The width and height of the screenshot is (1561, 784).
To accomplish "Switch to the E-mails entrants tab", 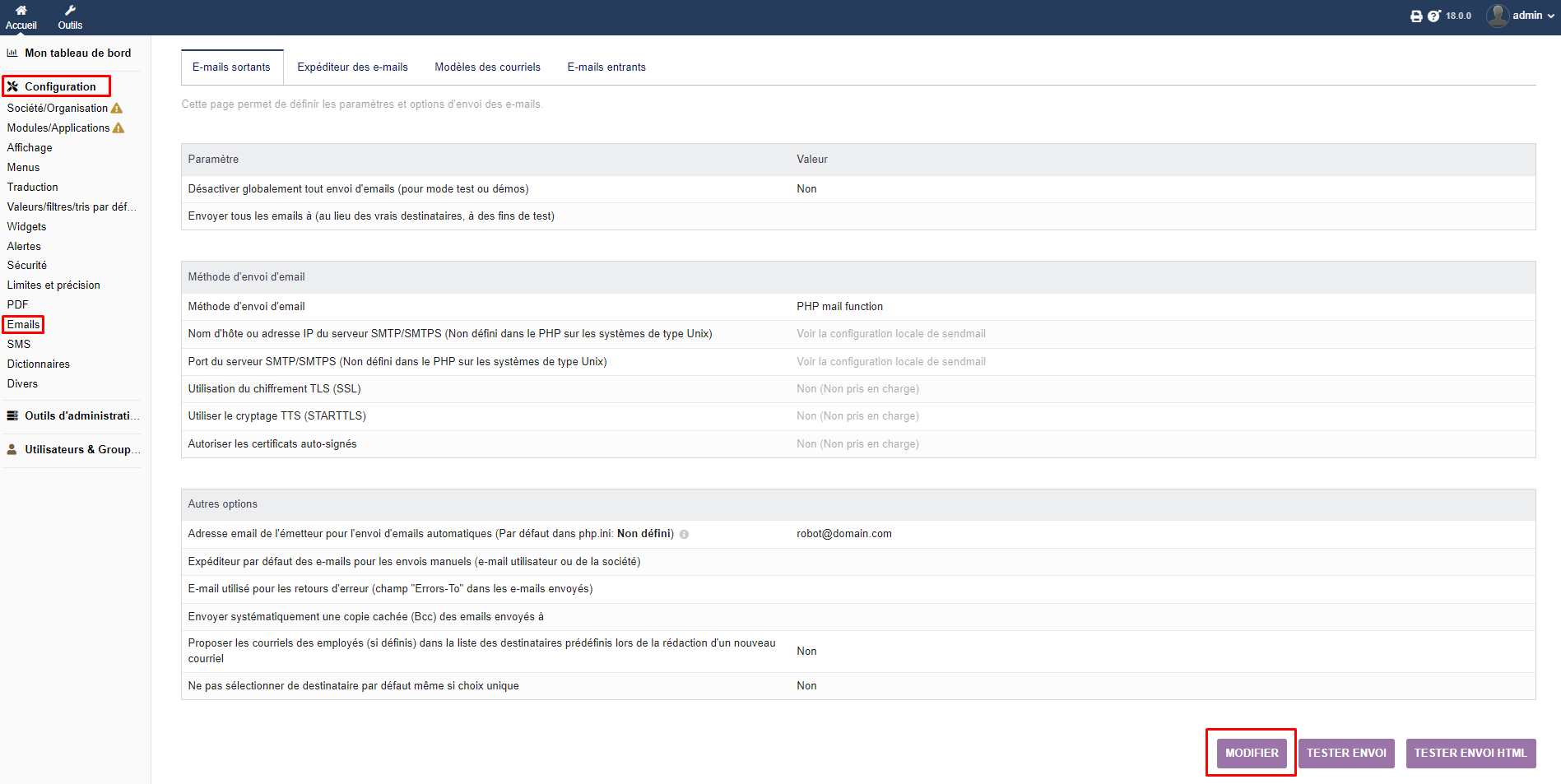I will click(x=606, y=67).
